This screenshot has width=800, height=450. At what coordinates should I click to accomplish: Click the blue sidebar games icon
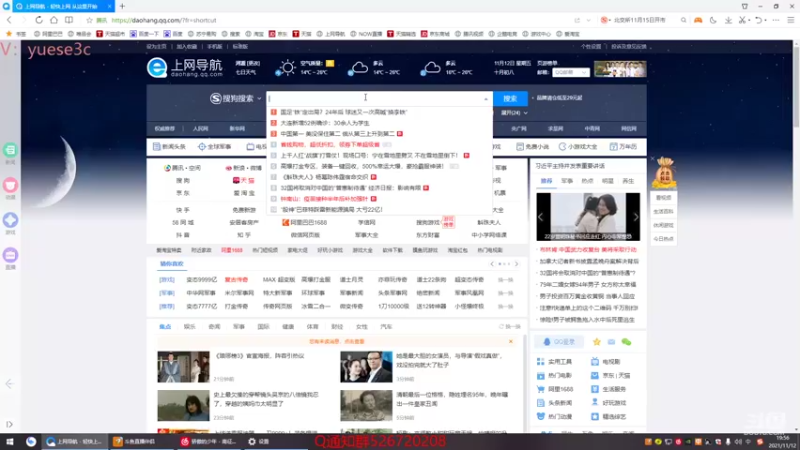[x=10, y=220]
